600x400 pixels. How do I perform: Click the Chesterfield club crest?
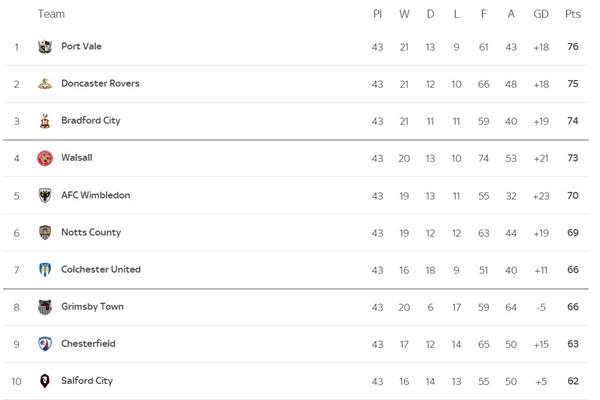pyautogui.click(x=45, y=344)
